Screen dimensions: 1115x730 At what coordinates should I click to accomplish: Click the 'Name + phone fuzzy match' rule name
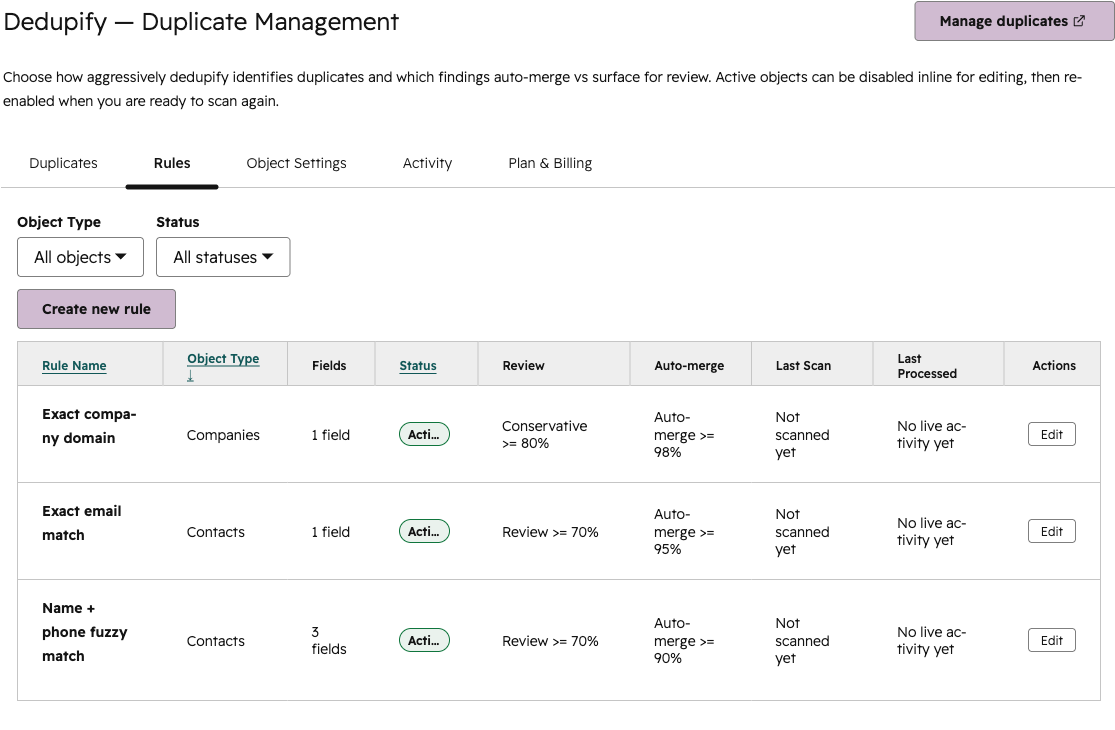click(85, 632)
